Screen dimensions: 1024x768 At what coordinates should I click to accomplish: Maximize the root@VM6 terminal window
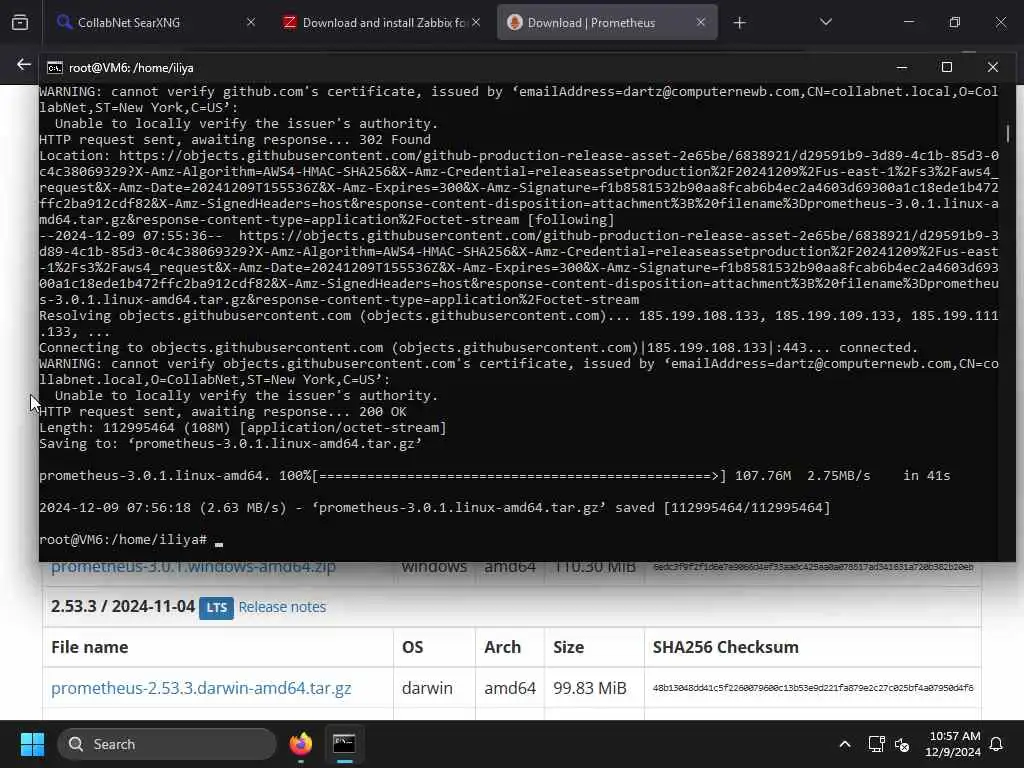tap(946, 67)
